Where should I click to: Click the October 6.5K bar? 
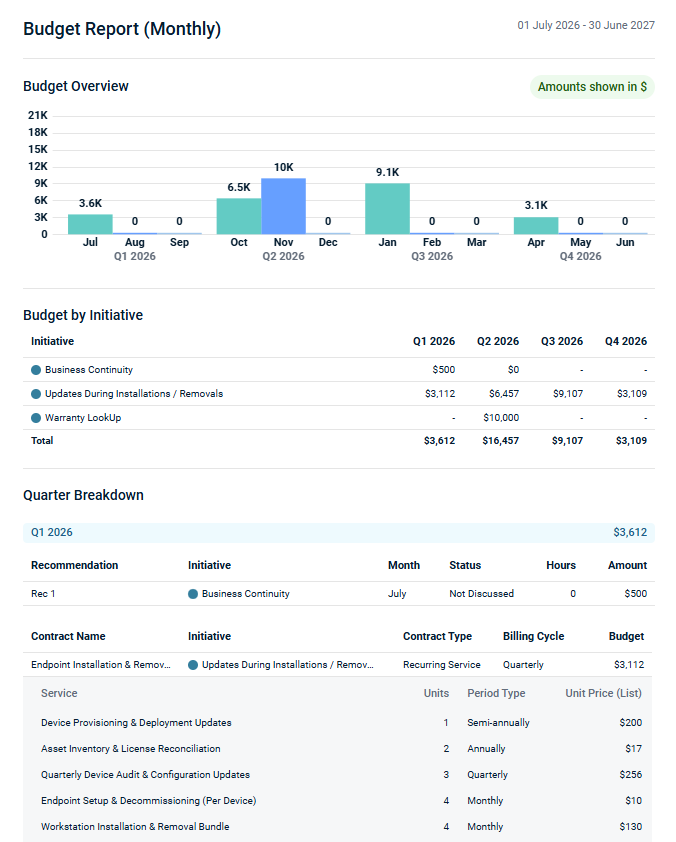point(239,216)
